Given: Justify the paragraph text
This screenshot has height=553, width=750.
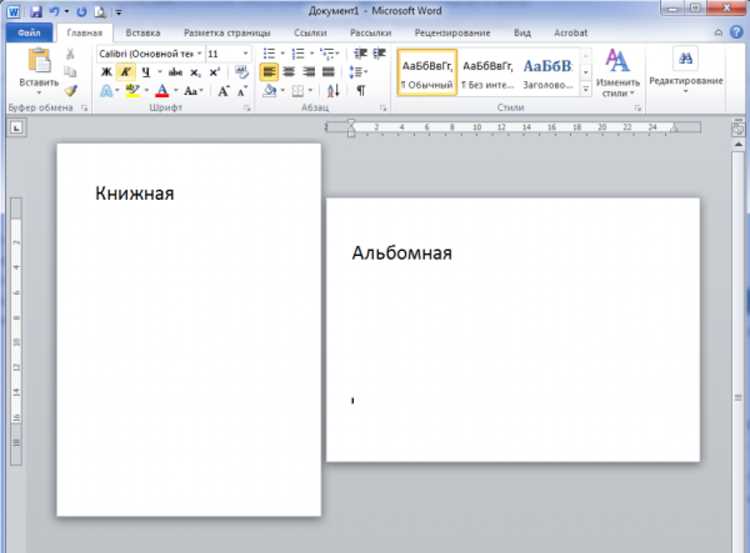Looking at the screenshot, I should tap(328, 72).
